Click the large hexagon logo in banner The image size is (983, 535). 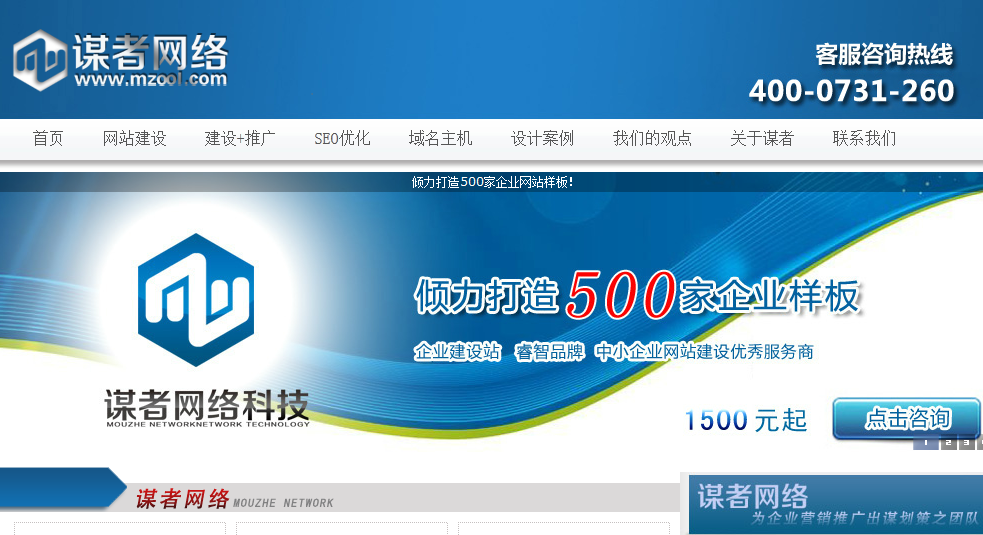click(196, 302)
